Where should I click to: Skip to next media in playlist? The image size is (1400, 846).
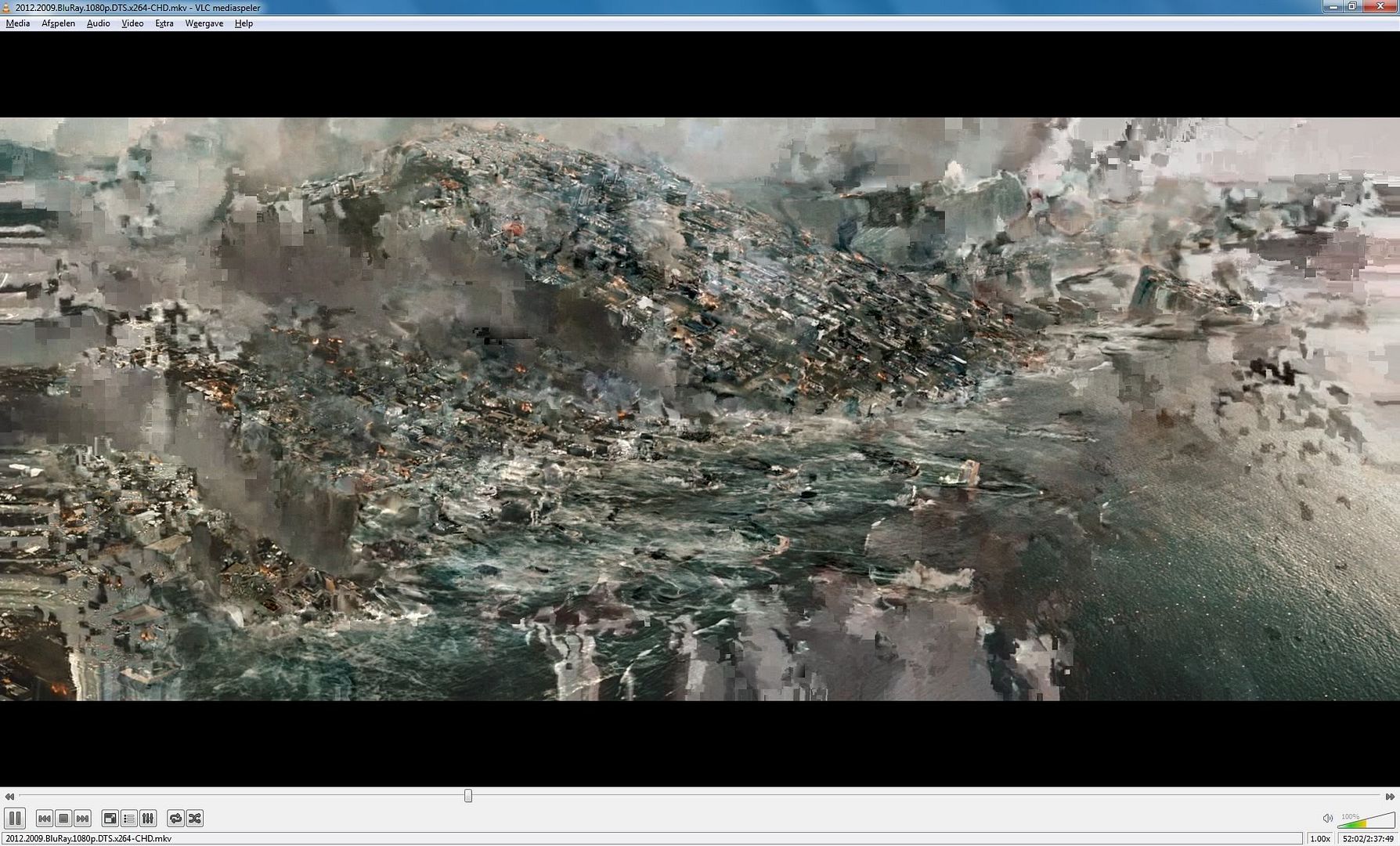click(82, 819)
